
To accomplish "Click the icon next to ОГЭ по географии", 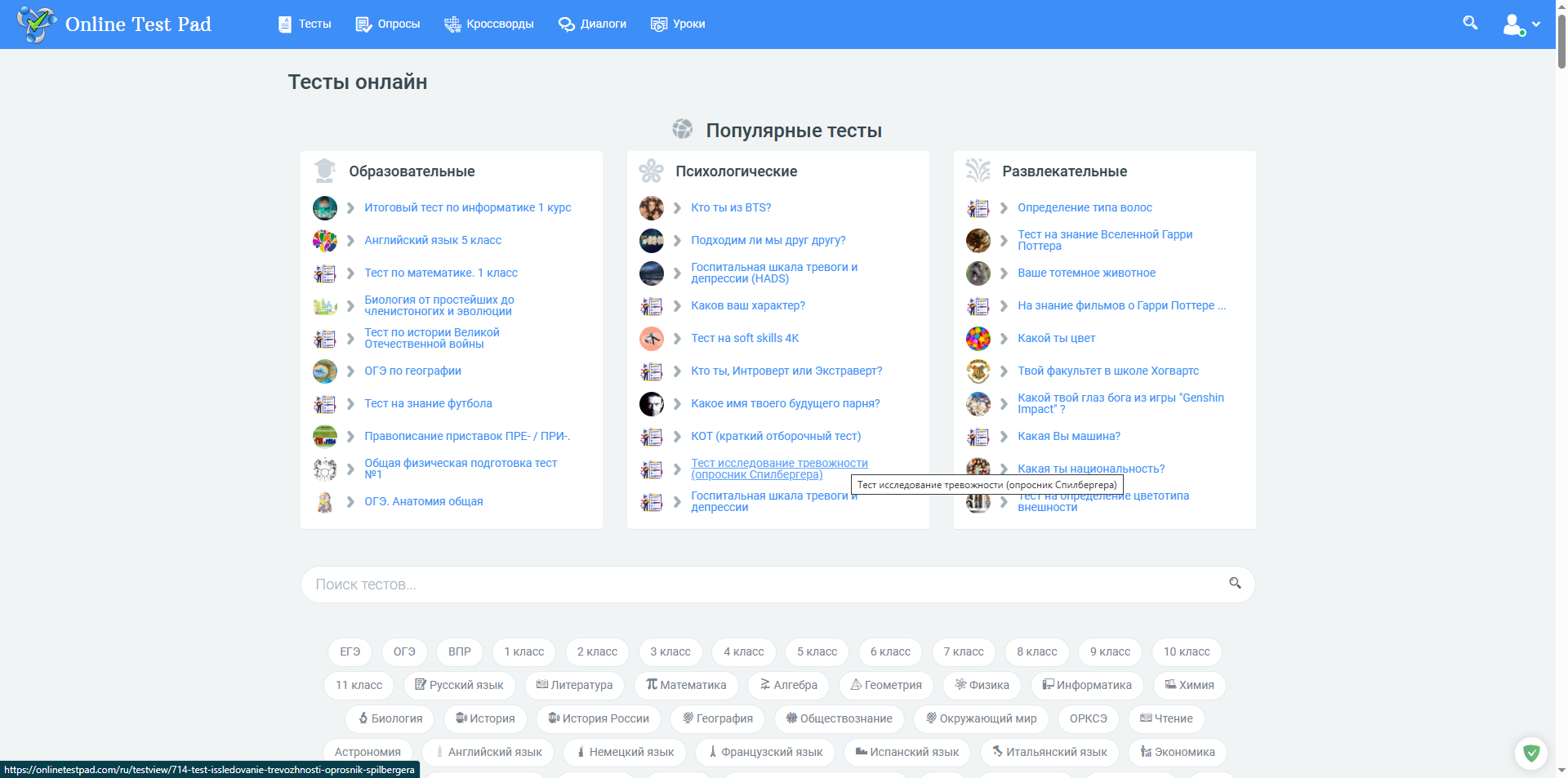I will pos(325,371).
